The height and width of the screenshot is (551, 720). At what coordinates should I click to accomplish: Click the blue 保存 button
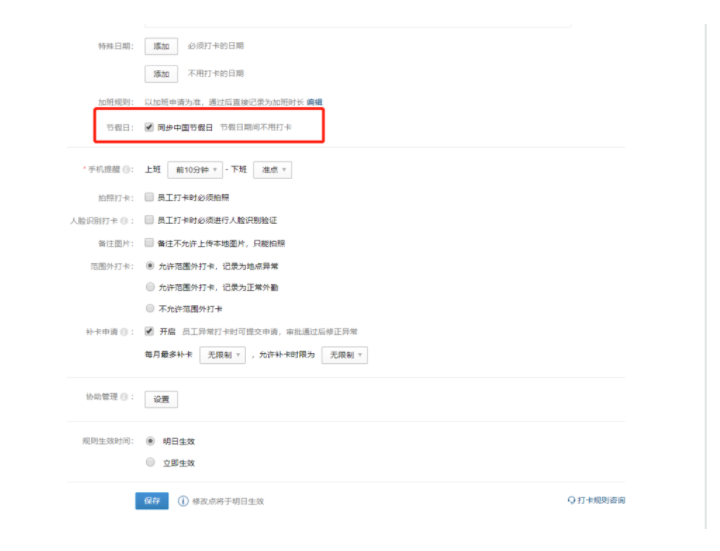152,501
